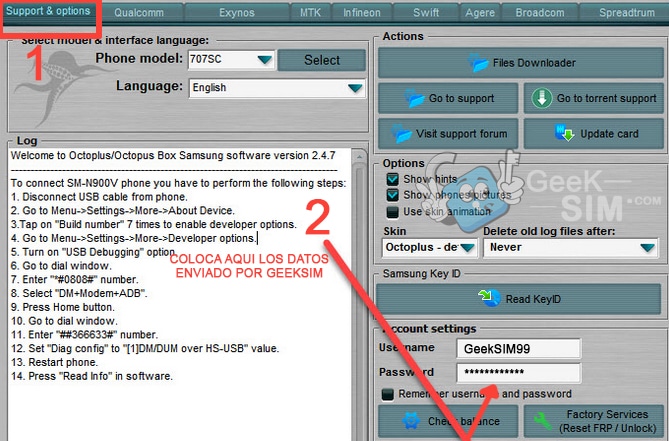Click log line 'Turn on USB Debugging option'
Screen dimensions: 669x441
click(x=93, y=252)
